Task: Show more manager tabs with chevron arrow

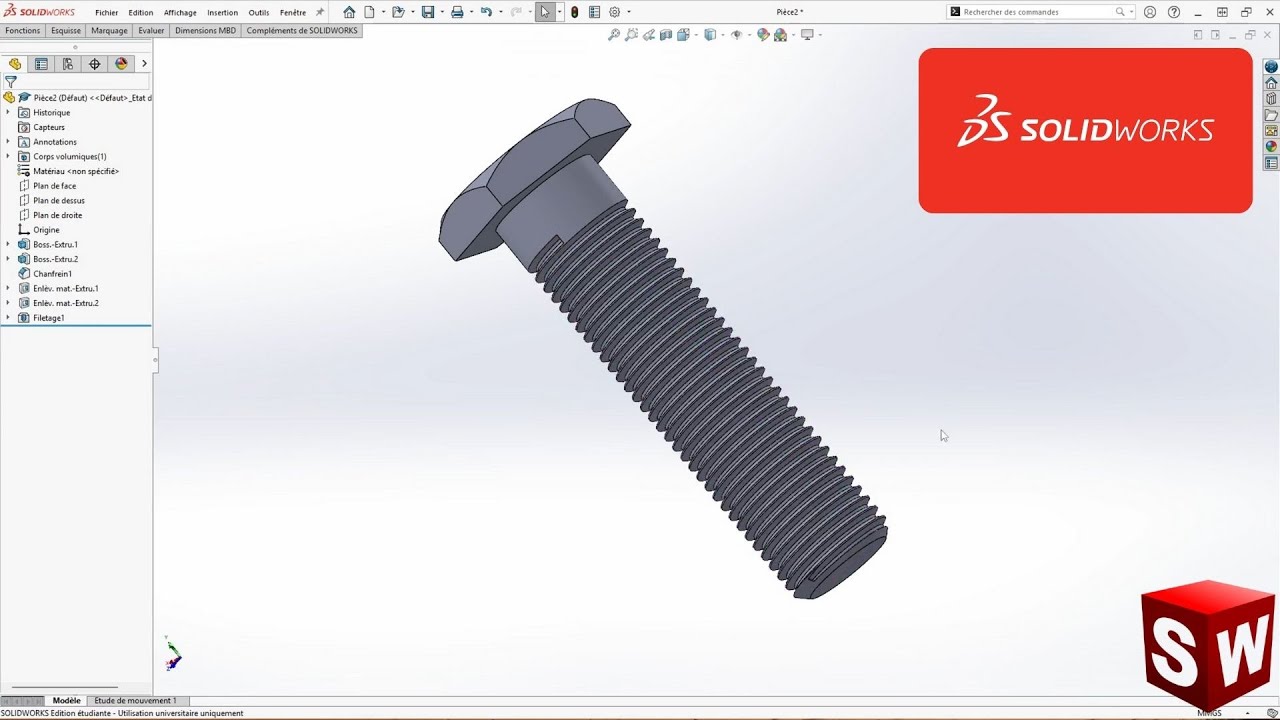Action: [x=144, y=64]
